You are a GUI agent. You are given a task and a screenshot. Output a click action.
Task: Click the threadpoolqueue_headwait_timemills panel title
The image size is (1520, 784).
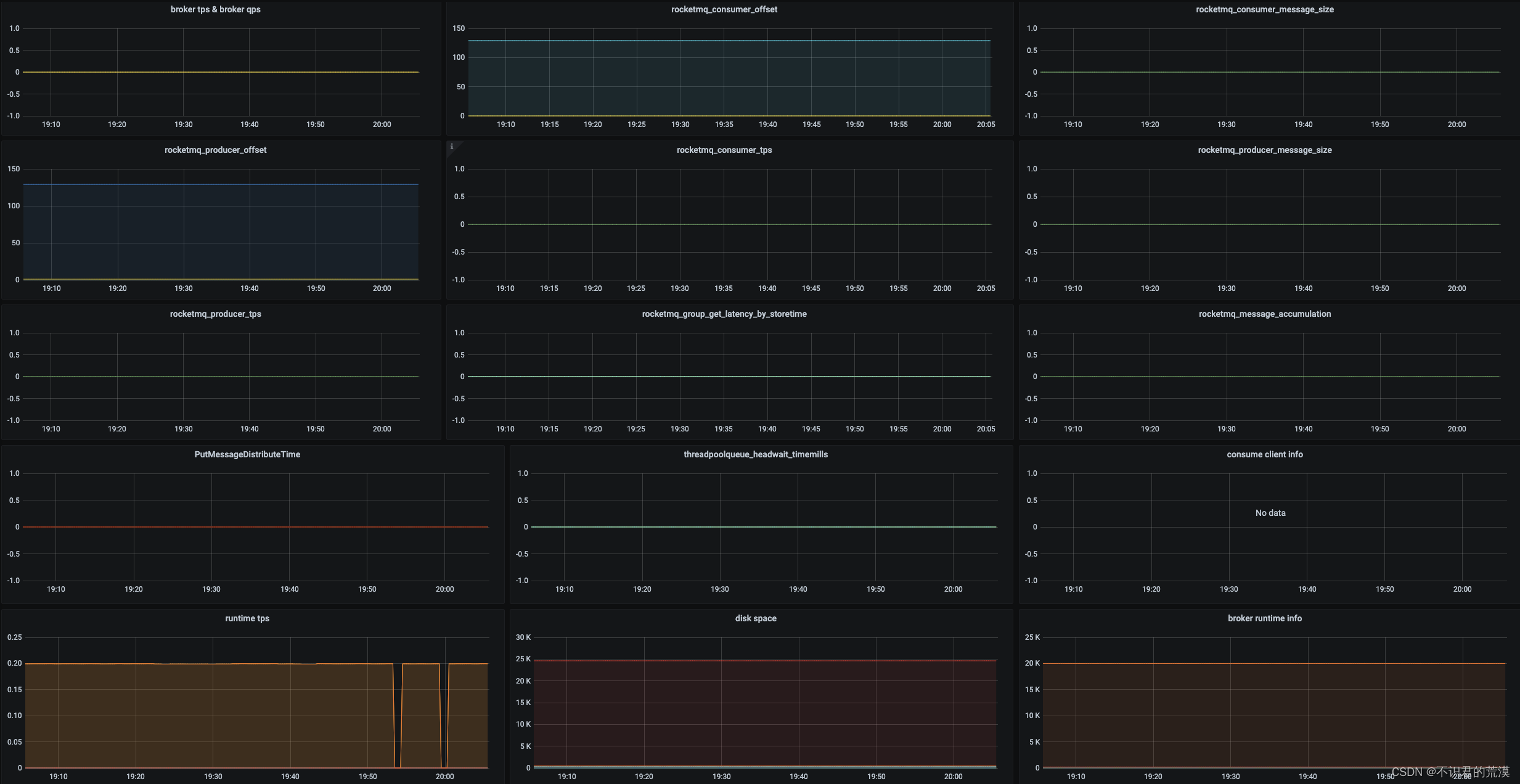coord(755,454)
